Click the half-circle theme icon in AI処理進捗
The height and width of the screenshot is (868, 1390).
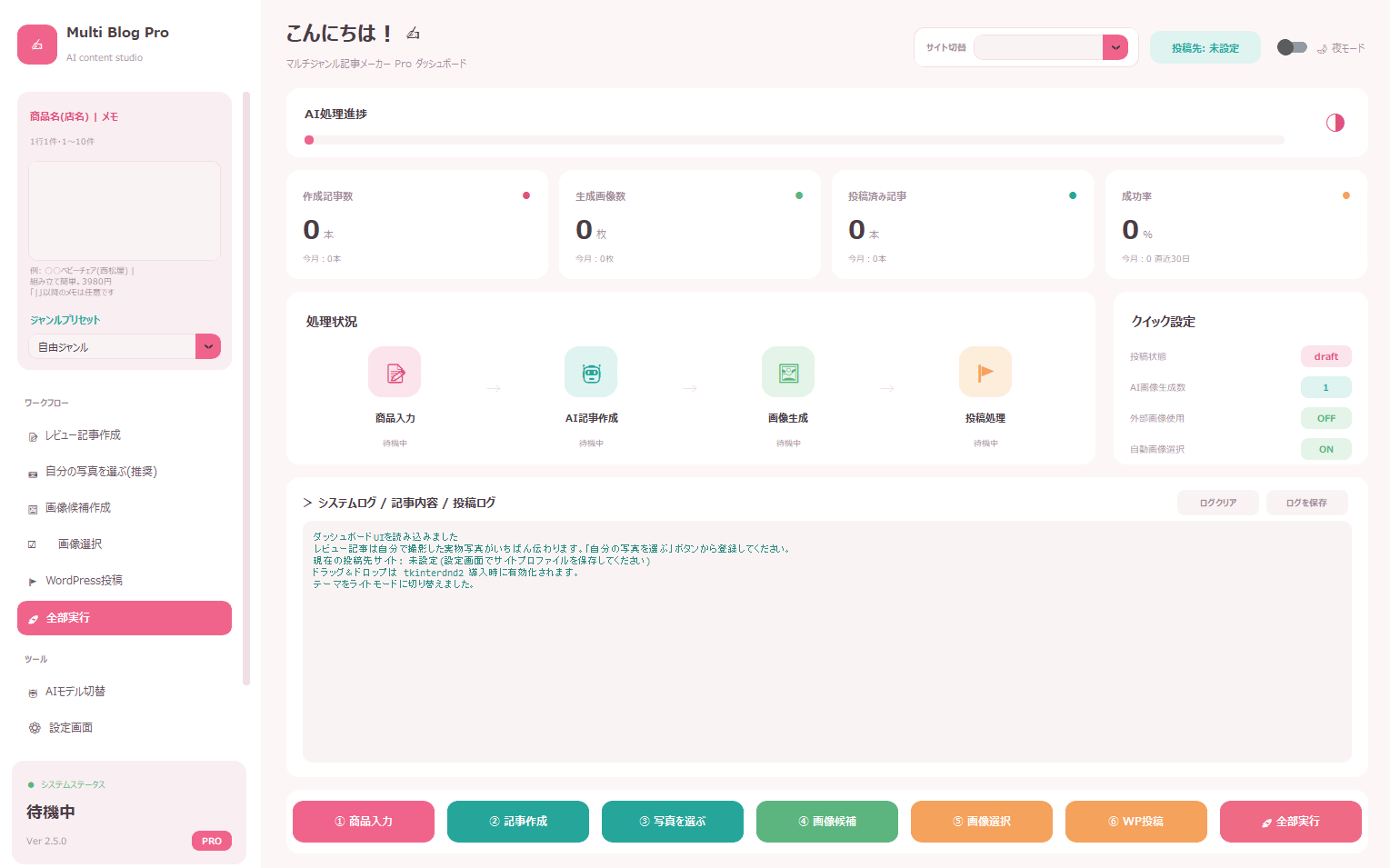tap(1335, 123)
